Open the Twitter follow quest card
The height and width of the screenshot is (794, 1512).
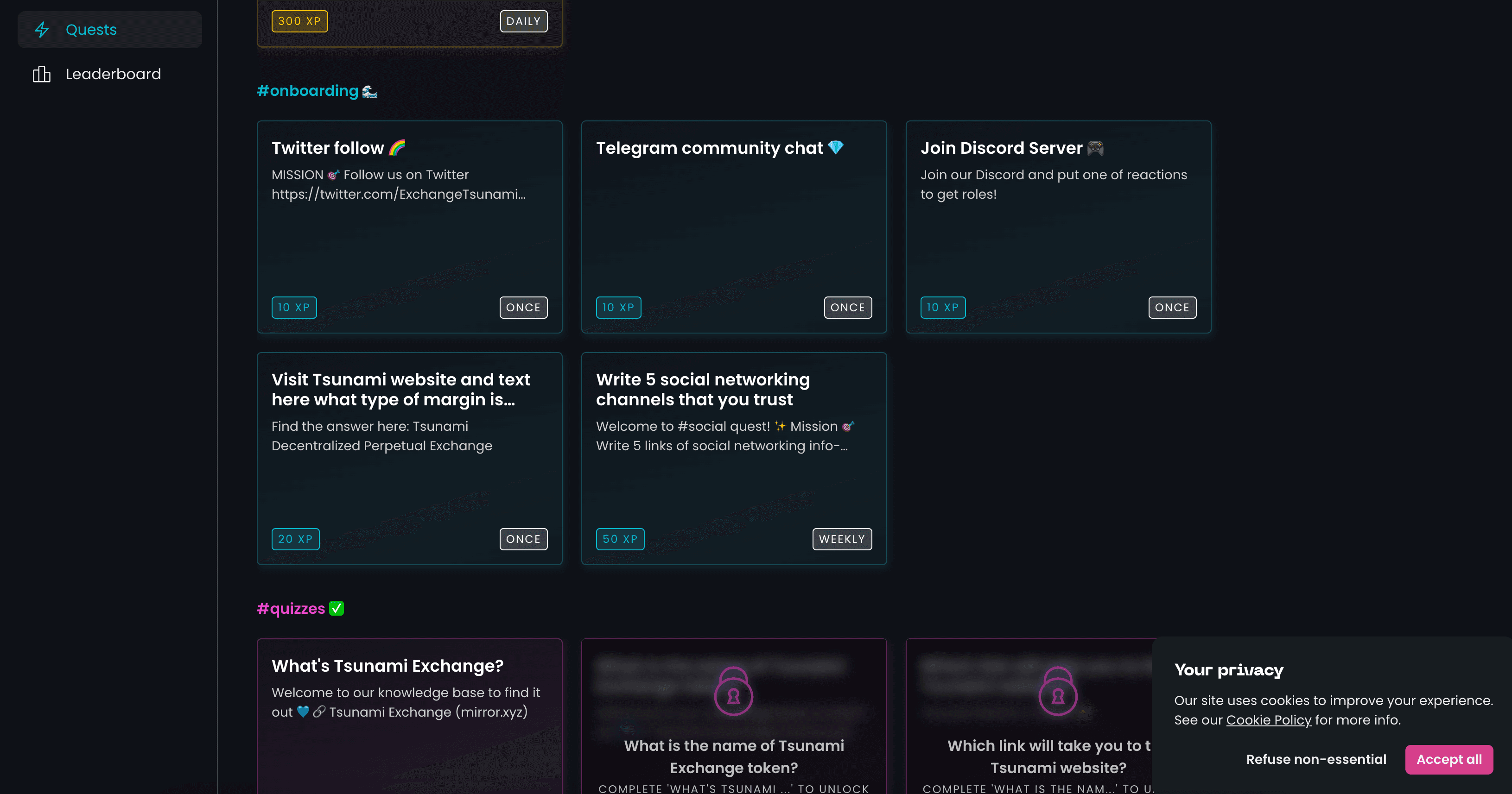tap(410, 227)
